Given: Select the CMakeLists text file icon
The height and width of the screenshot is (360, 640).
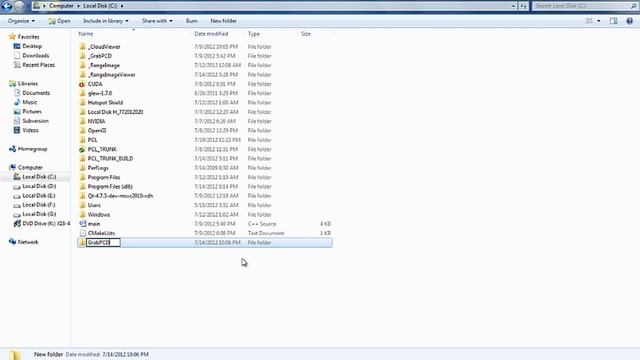Looking at the screenshot, I should (82, 233).
